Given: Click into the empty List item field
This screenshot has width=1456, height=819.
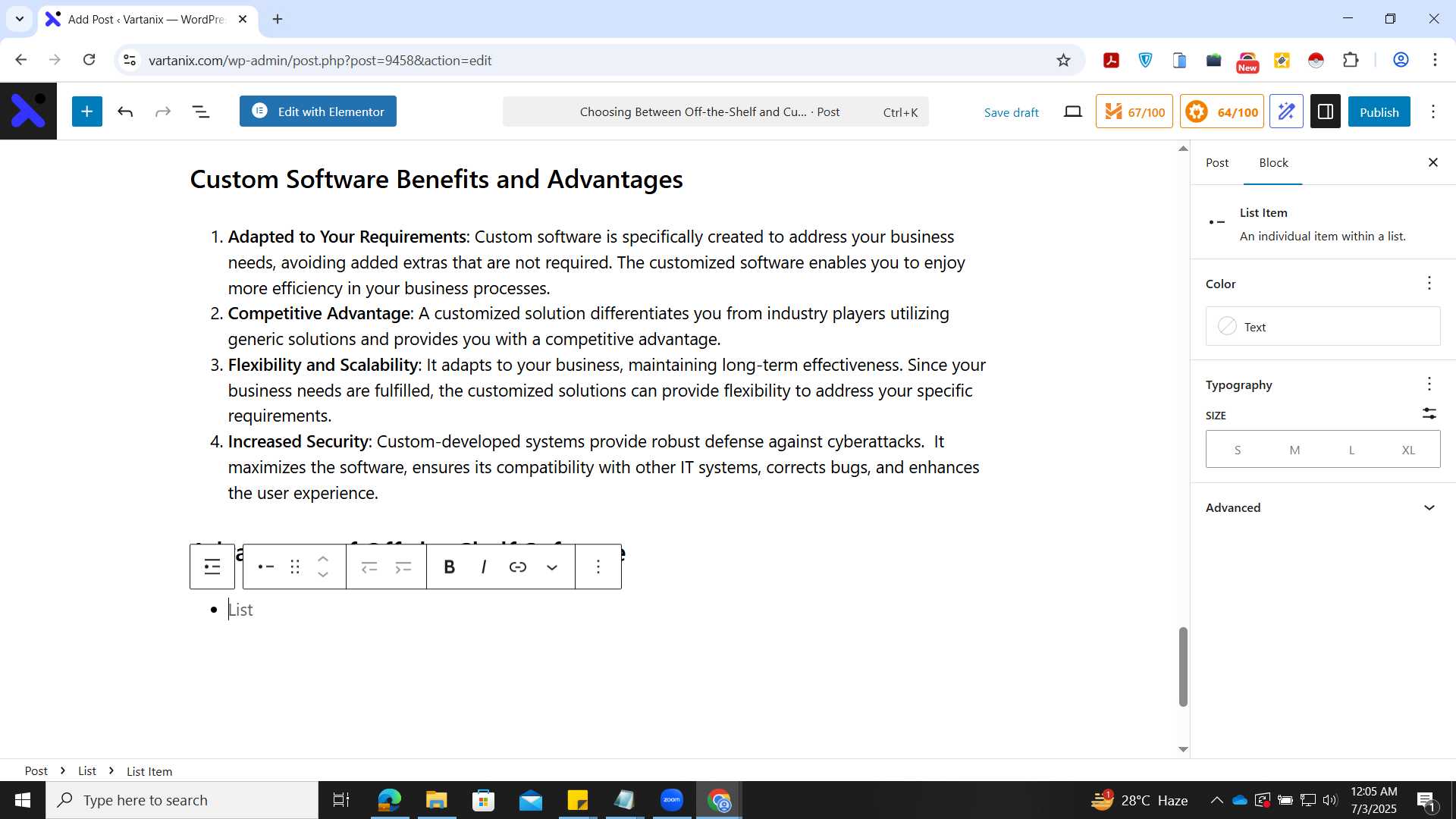Looking at the screenshot, I should (x=607, y=610).
